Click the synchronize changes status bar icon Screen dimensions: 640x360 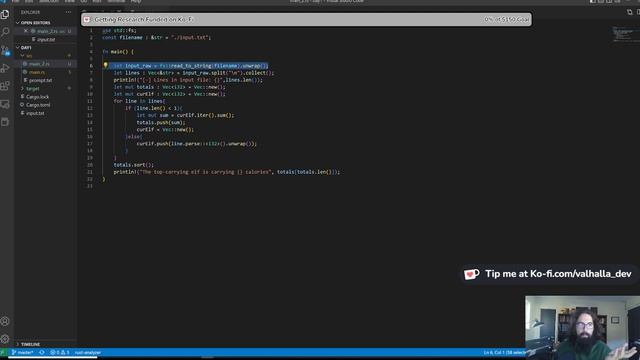pyautogui.click(x=42, y=352)
